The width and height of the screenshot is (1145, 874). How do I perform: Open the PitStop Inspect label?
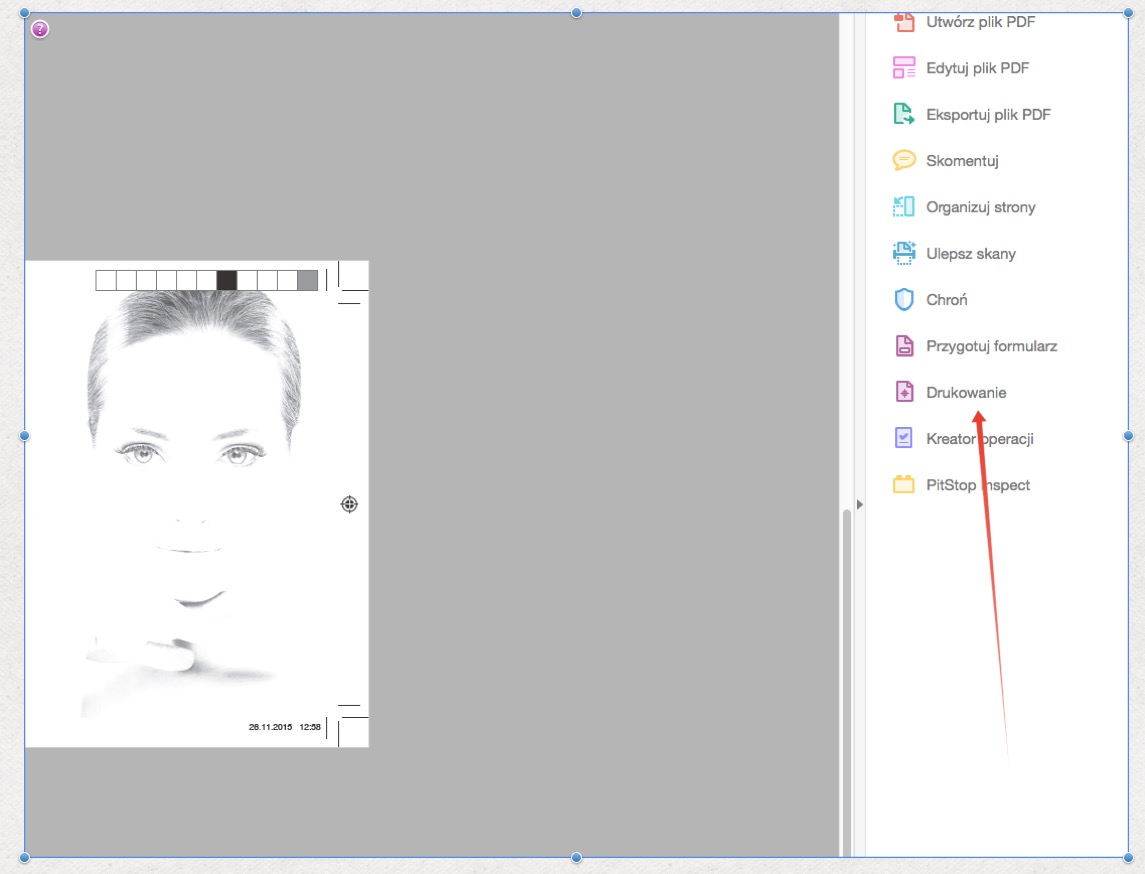[978, 485]
